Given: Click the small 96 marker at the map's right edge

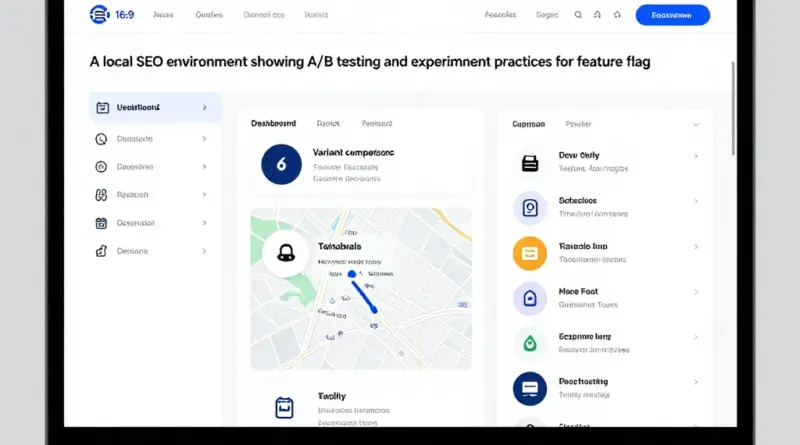Looking at the screenshot, I should pos(462,305).
